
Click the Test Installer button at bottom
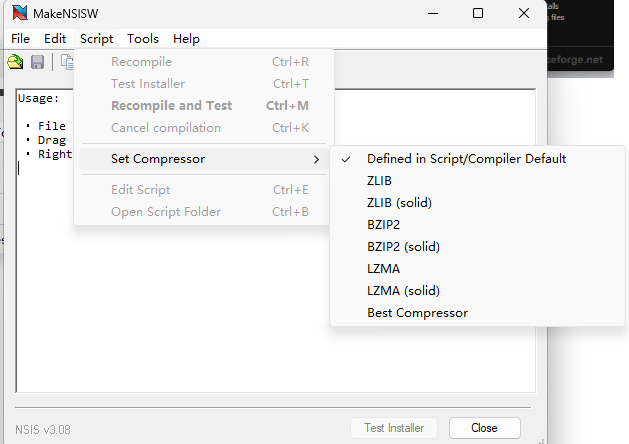(x=394, y=428)
